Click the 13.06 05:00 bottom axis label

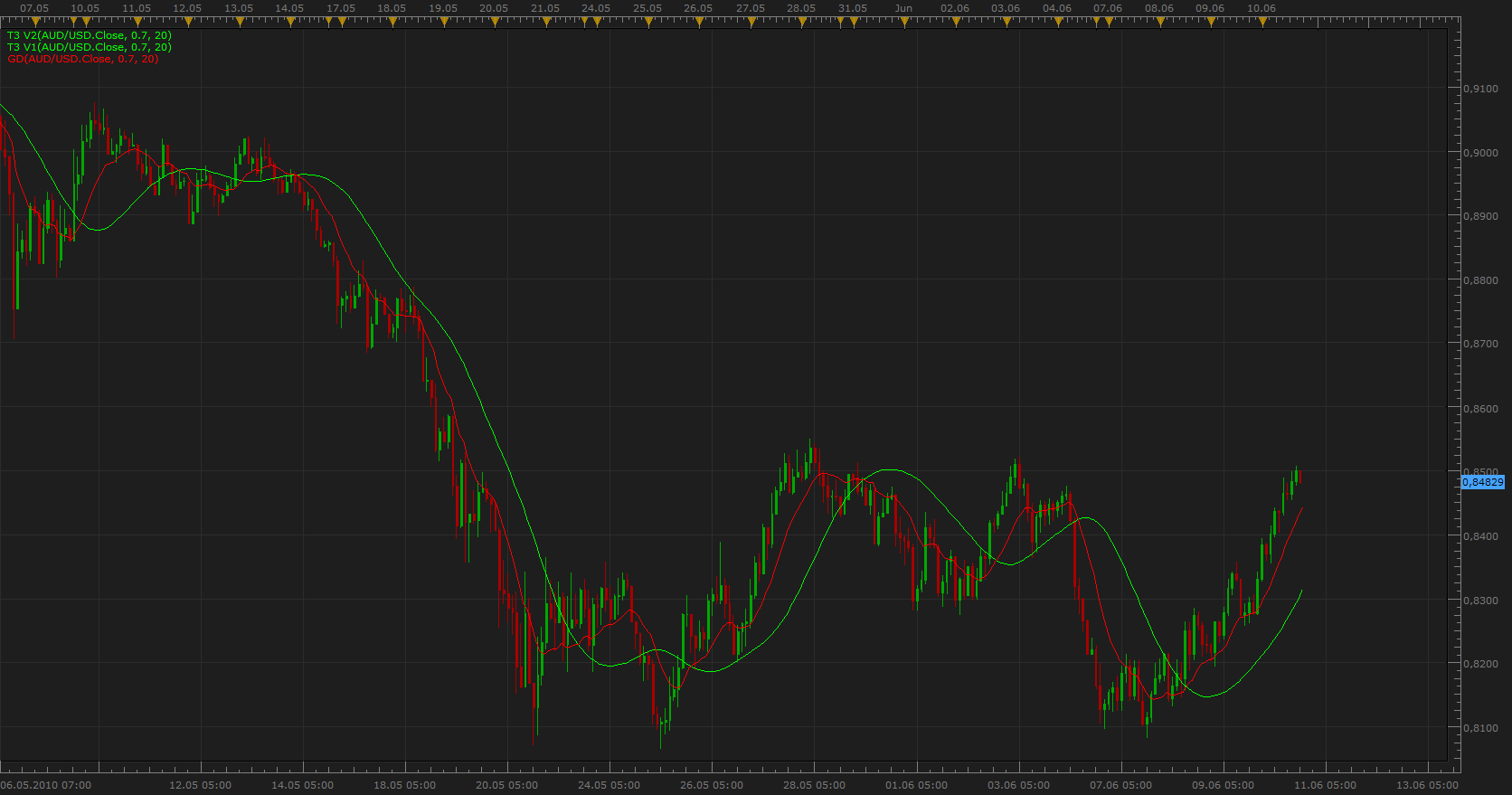point(1428,785)
